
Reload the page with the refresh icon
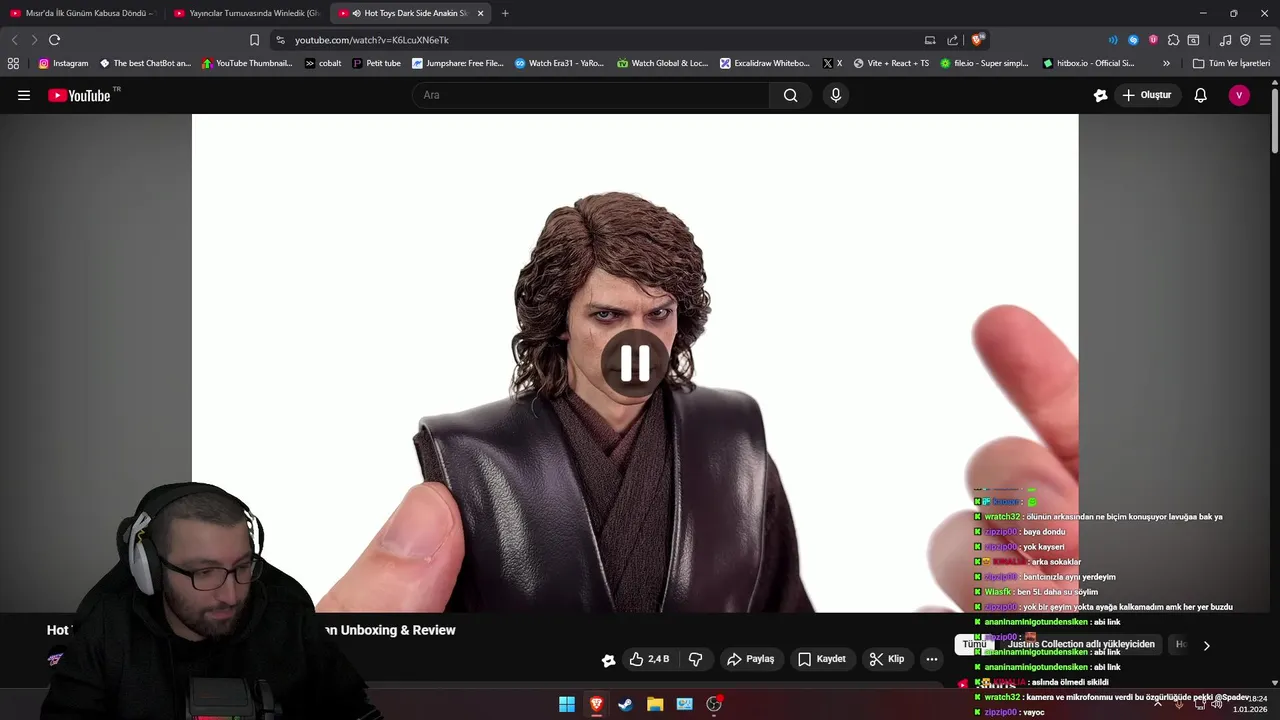pyautogui.click(x=54, y=40)
